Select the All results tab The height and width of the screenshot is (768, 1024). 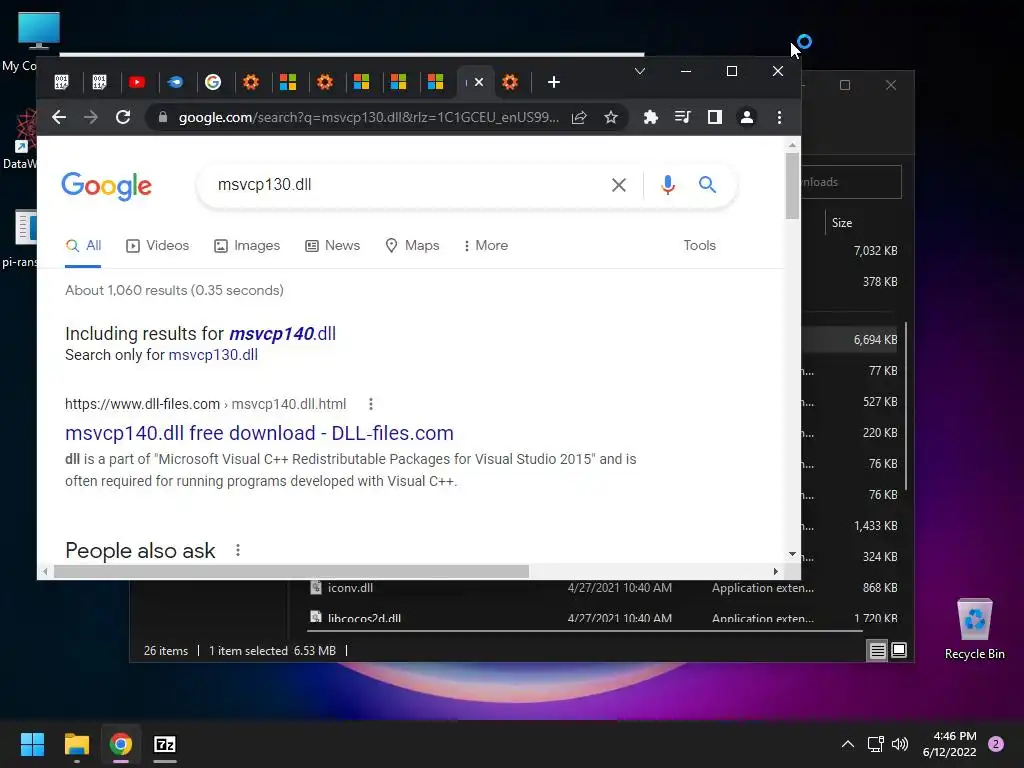point(83,246)
